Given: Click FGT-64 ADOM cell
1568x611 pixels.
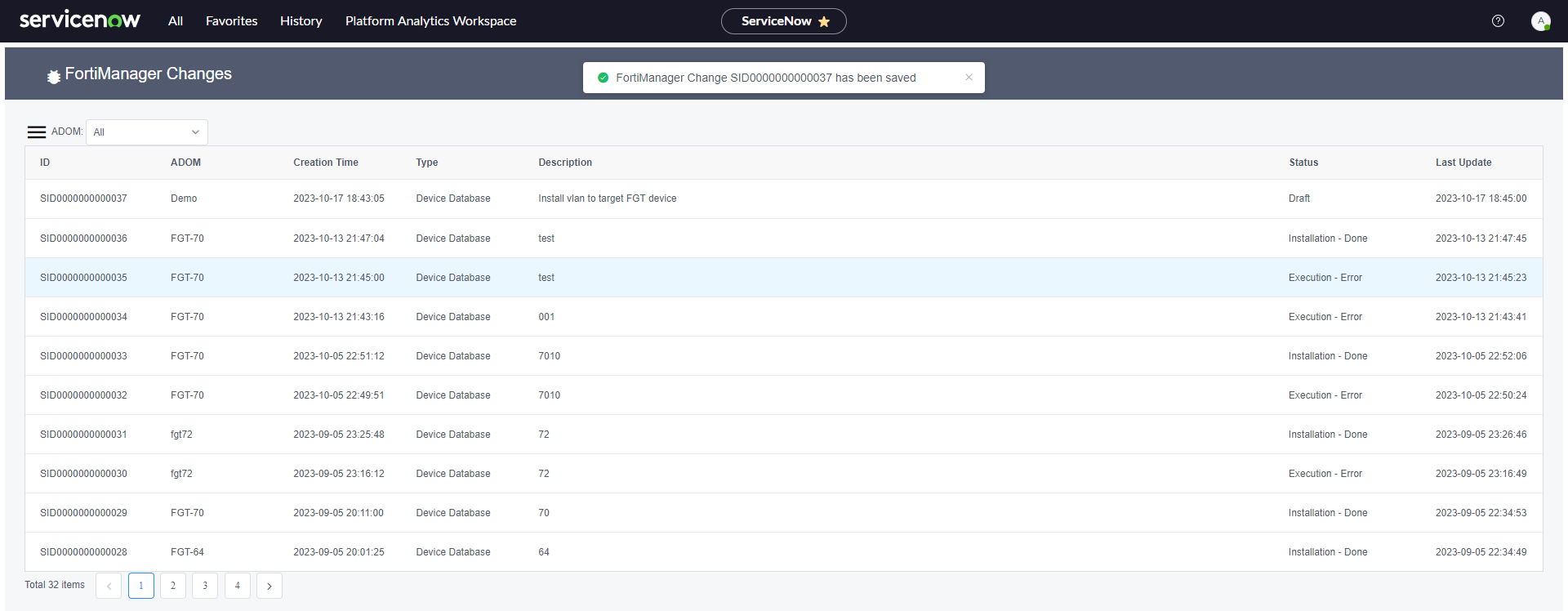Looking at the screenshot, I should click(187, 552).
